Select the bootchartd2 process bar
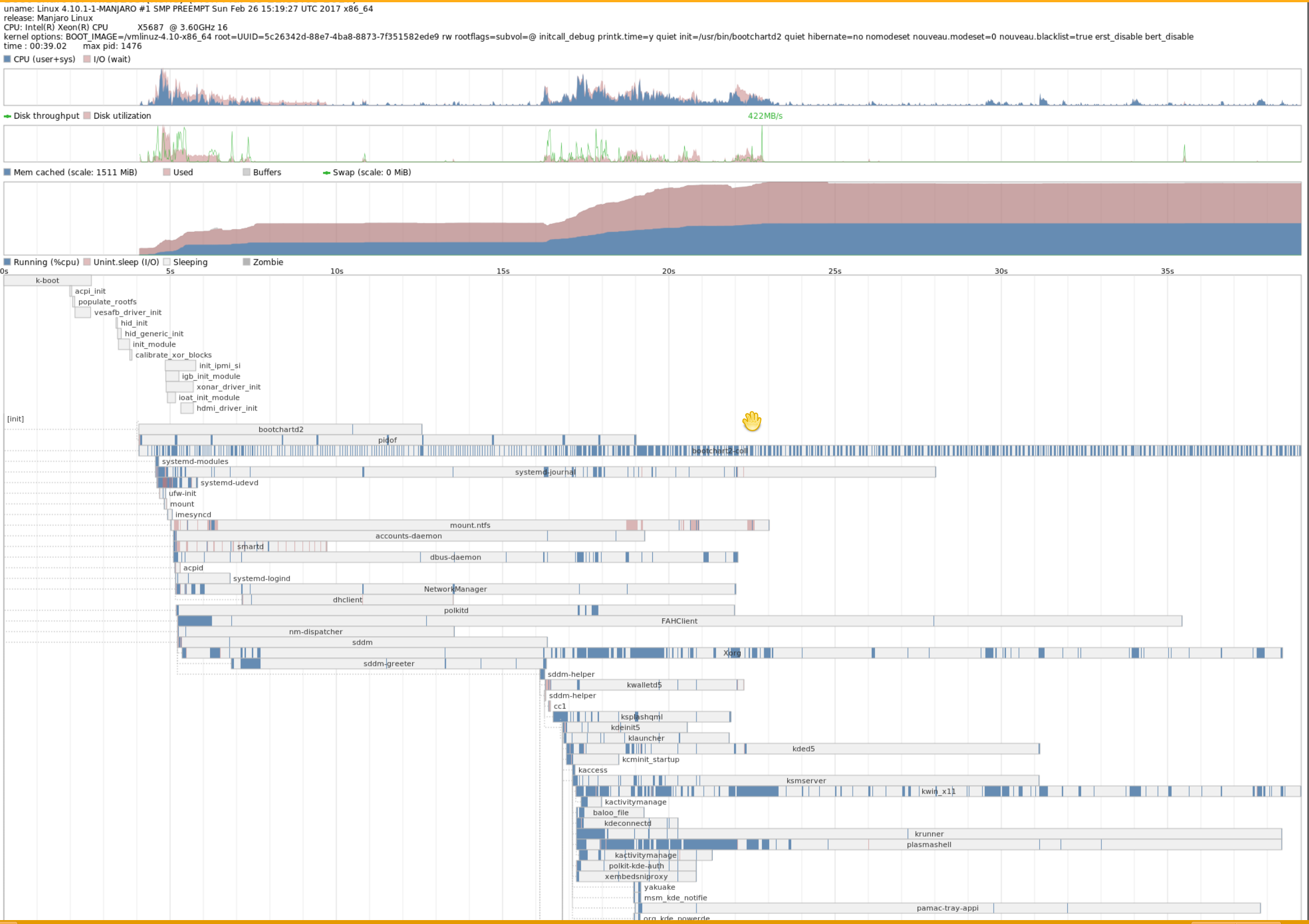Image resolution: width=1309 pixels, height=924 pixels. coord(280,430)
